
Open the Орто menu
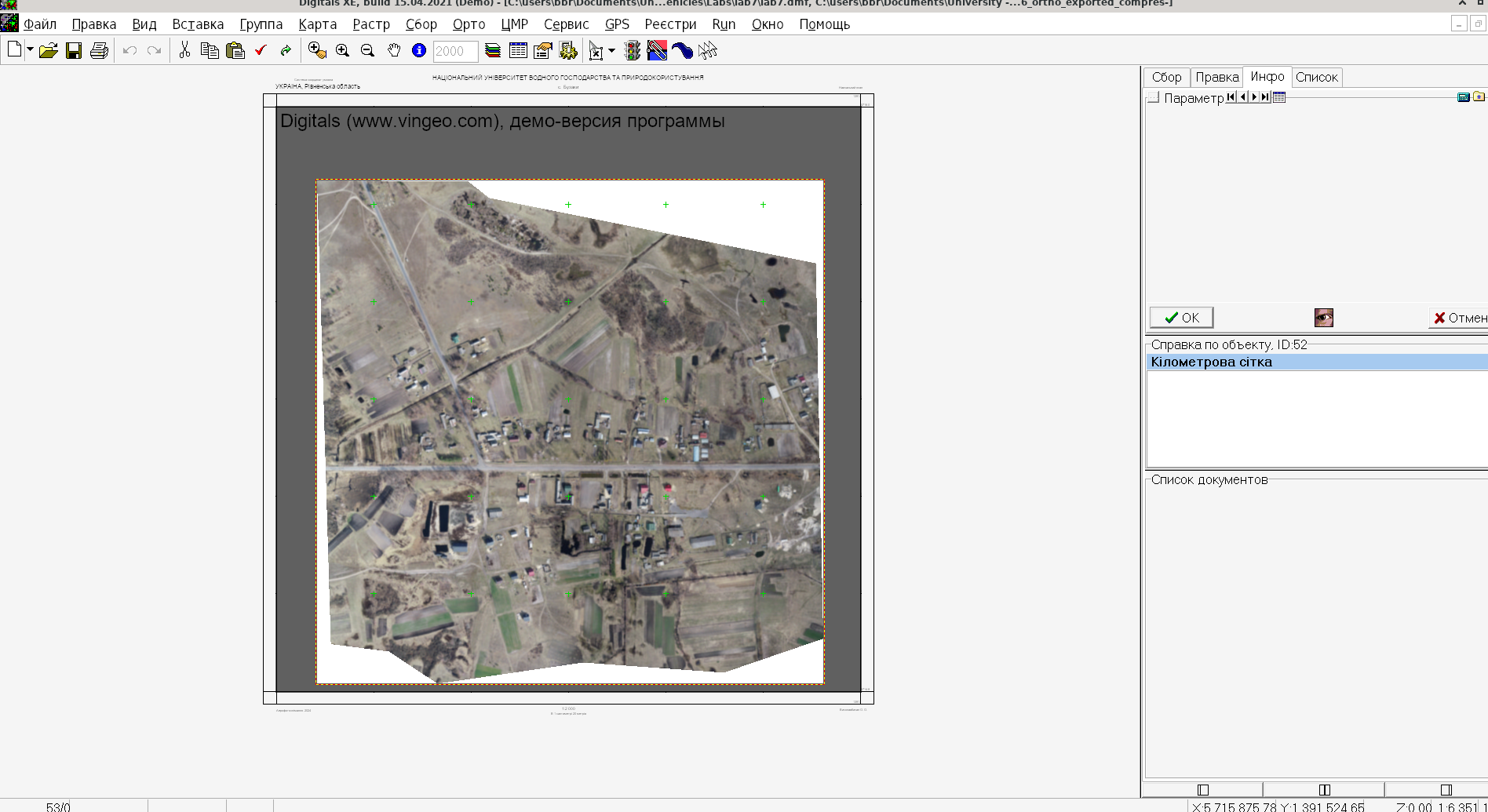pos(469,24)
